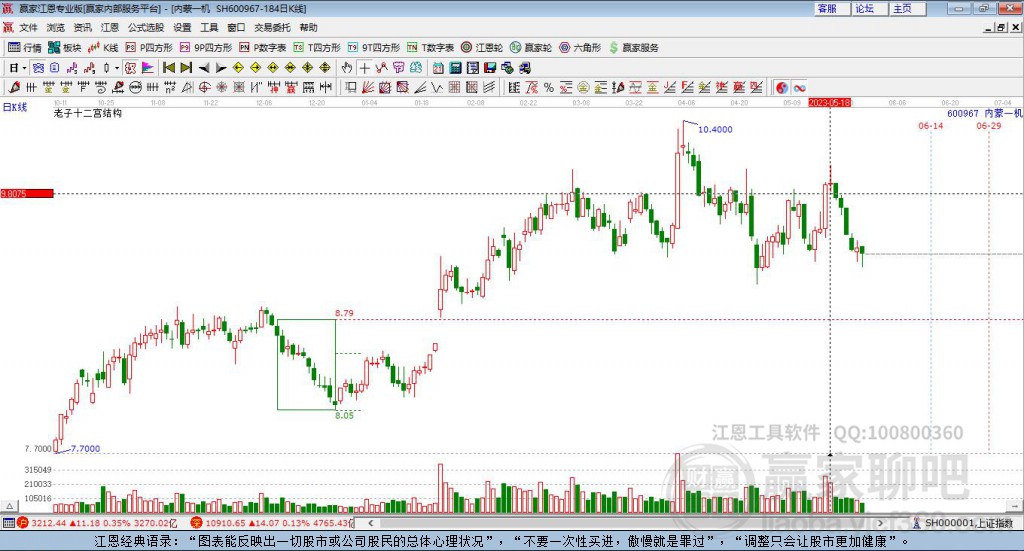Open the 江恩轮 Gann wheel
1024x551 pixels.
click(x=482, y=48)
